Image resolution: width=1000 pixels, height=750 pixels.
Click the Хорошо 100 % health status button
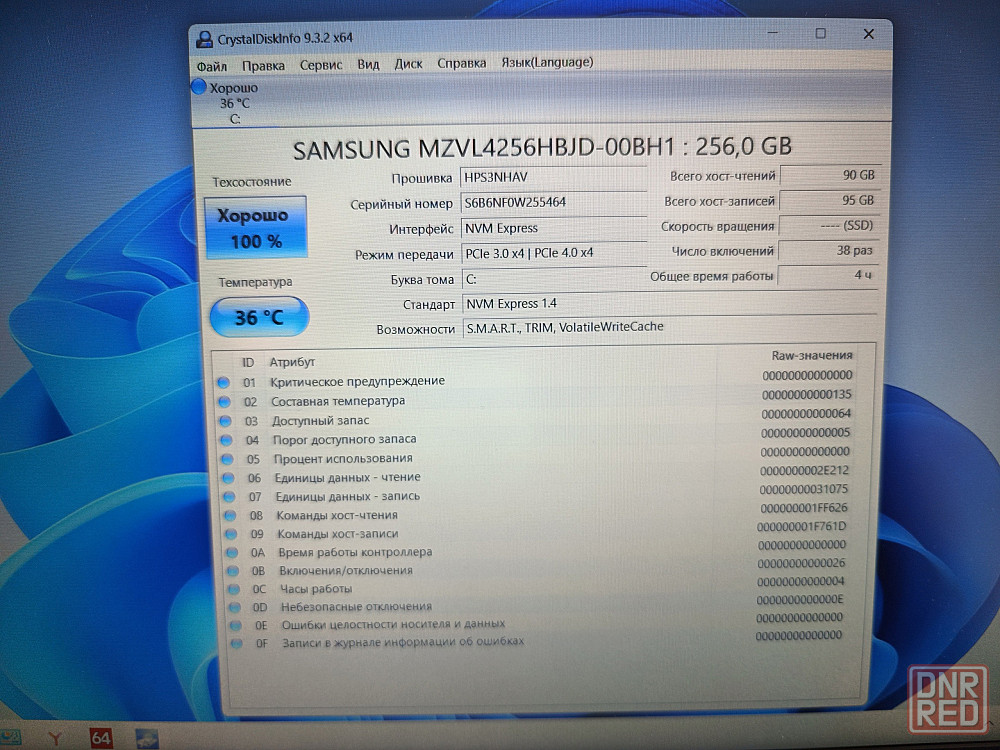(x=256, y=228)
